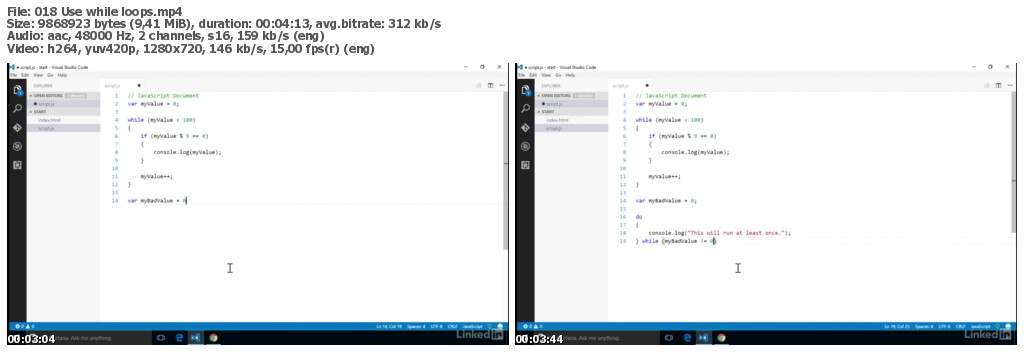
Task: Click Chrome icon in left frame taskbar
Action: (213, 338)
